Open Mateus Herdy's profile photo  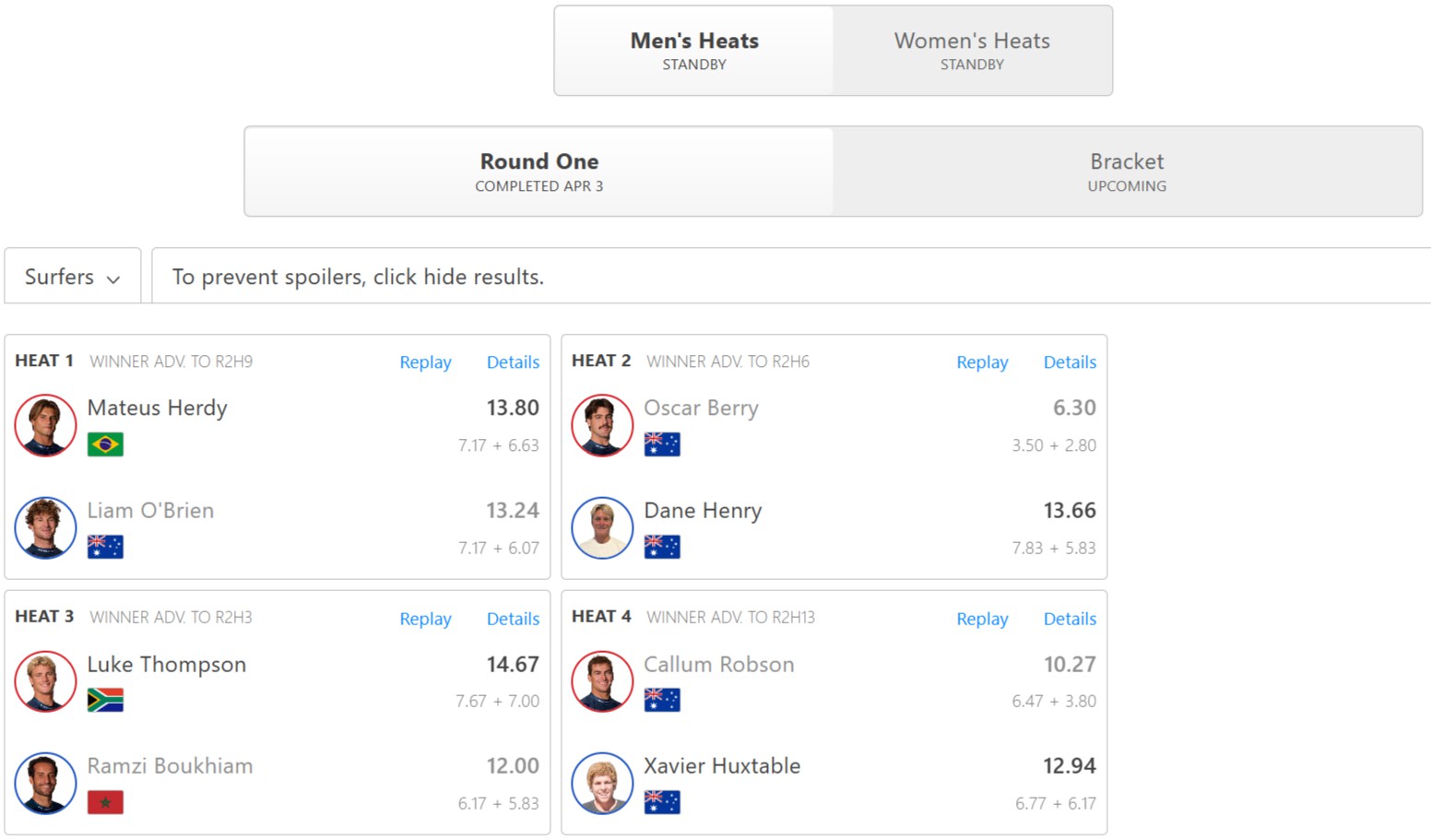(45, 425)
